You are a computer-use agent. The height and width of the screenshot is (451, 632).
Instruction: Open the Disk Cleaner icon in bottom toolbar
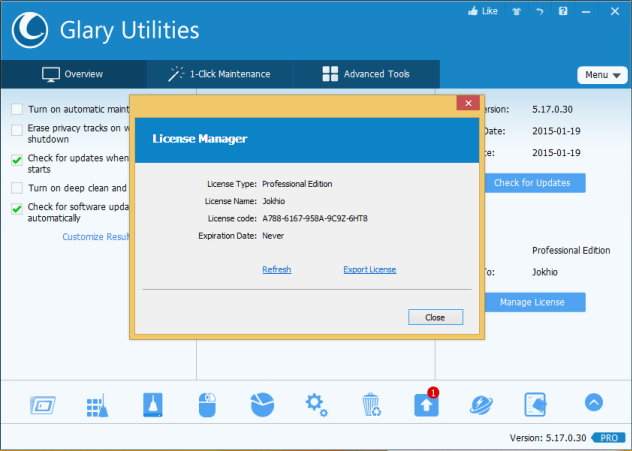tap(43, 405)
